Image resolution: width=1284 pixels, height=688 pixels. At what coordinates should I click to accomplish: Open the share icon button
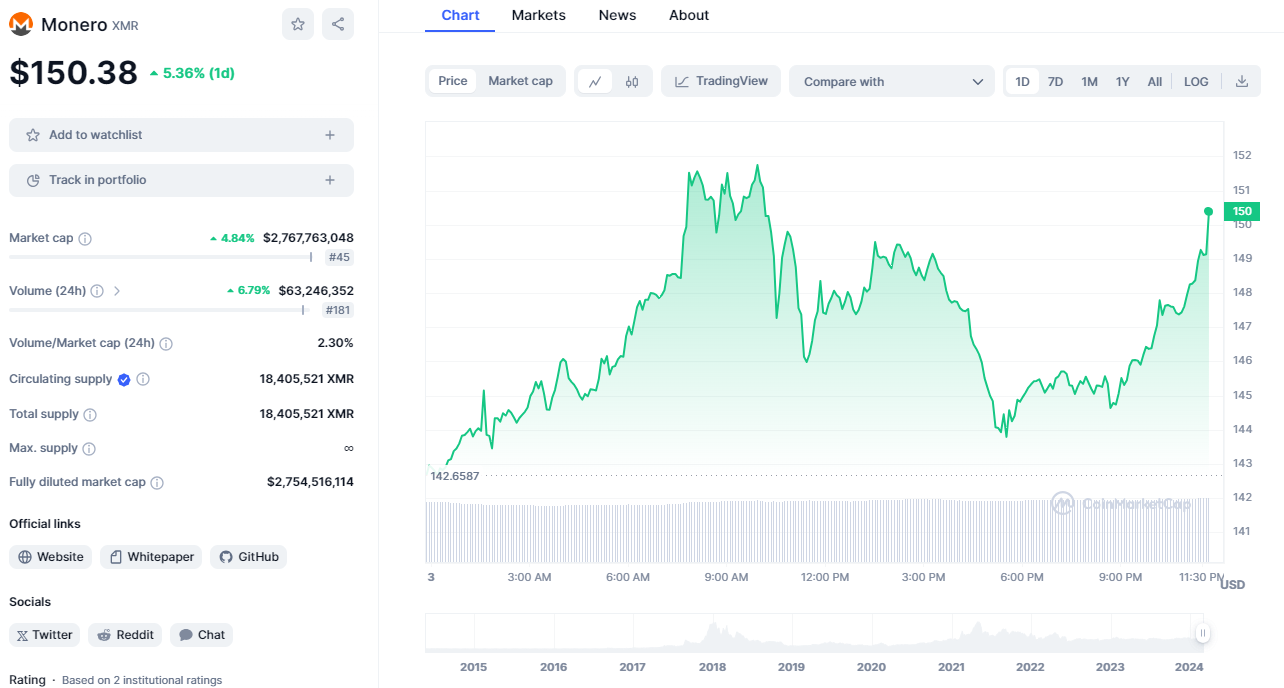338,24
